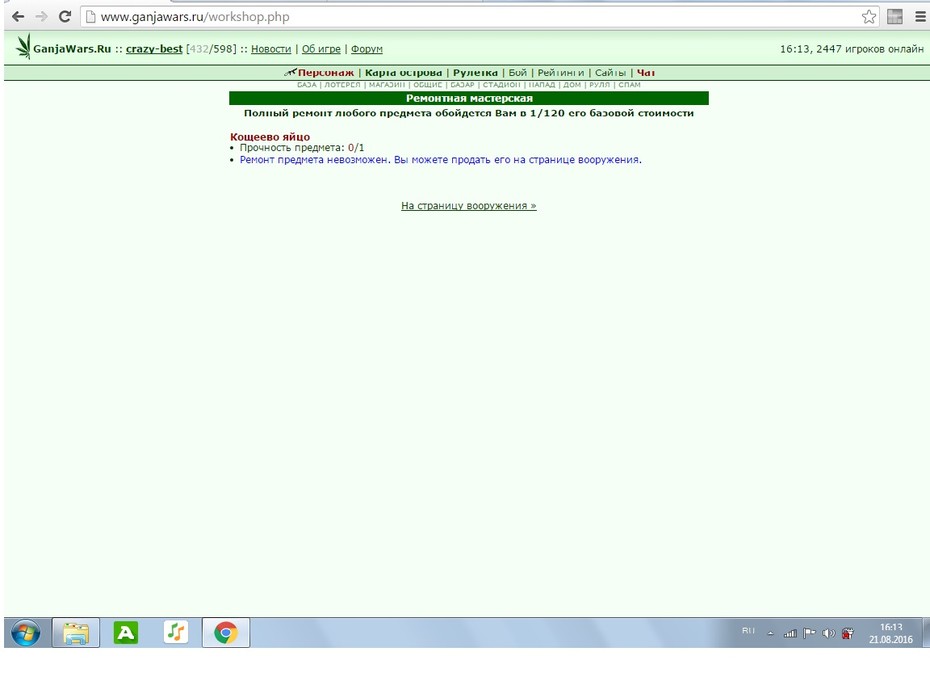Viewport: 930px width, 698px height.
Task: Click the НАПАД submenu link
Action: pos(542,85)
